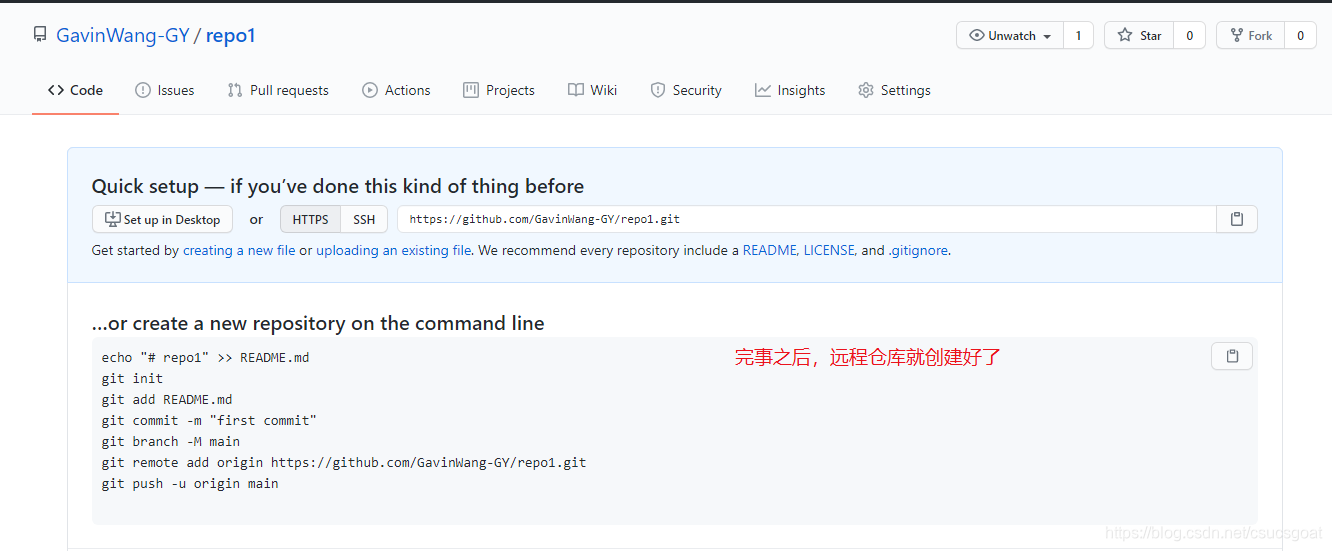The height and width of the screenshot is (551, 1332).
Task: Go to the Actions tab
Action: click(x=396, y=90)
